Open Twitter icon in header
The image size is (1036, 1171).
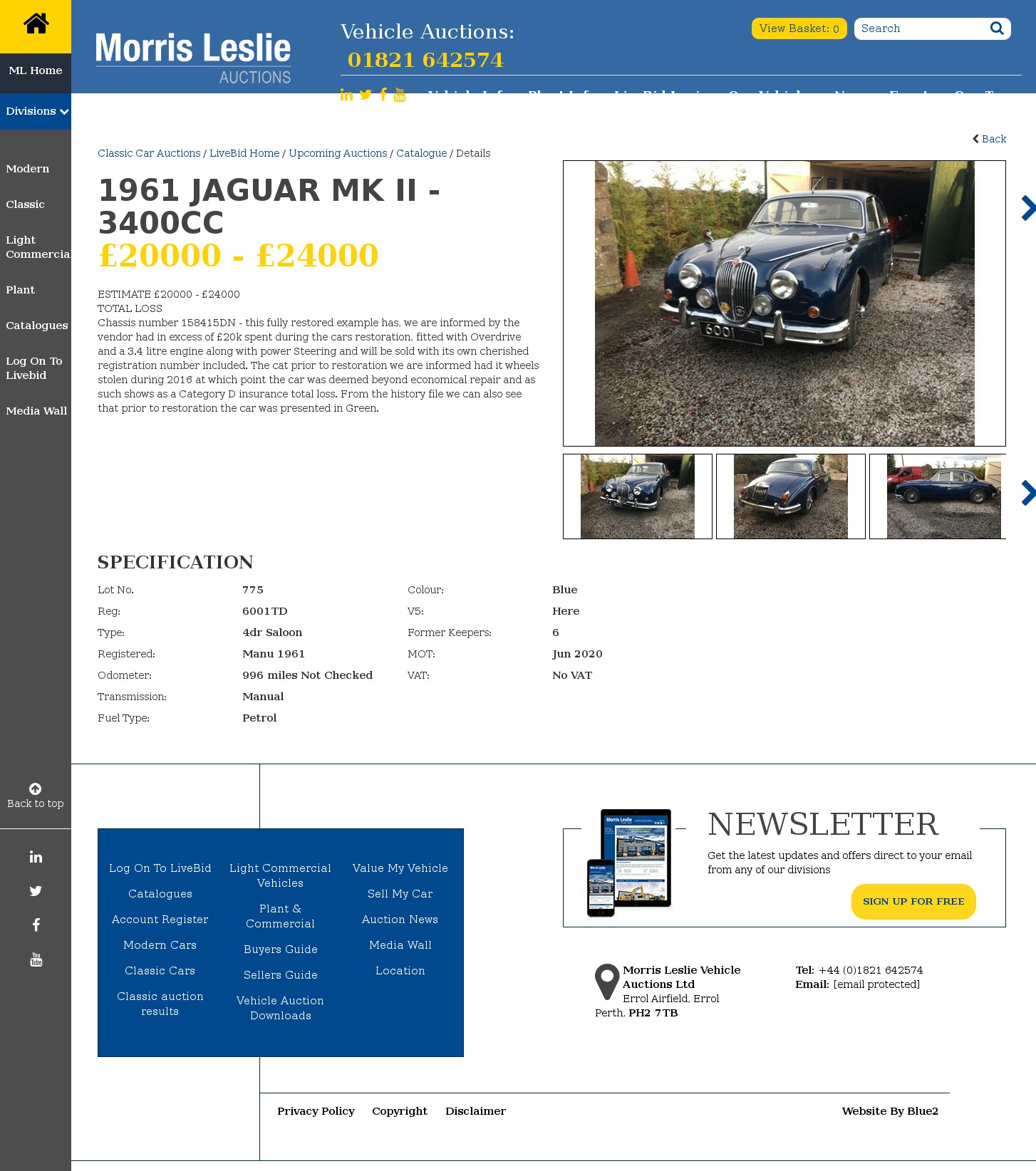click(x=366, y=95)
